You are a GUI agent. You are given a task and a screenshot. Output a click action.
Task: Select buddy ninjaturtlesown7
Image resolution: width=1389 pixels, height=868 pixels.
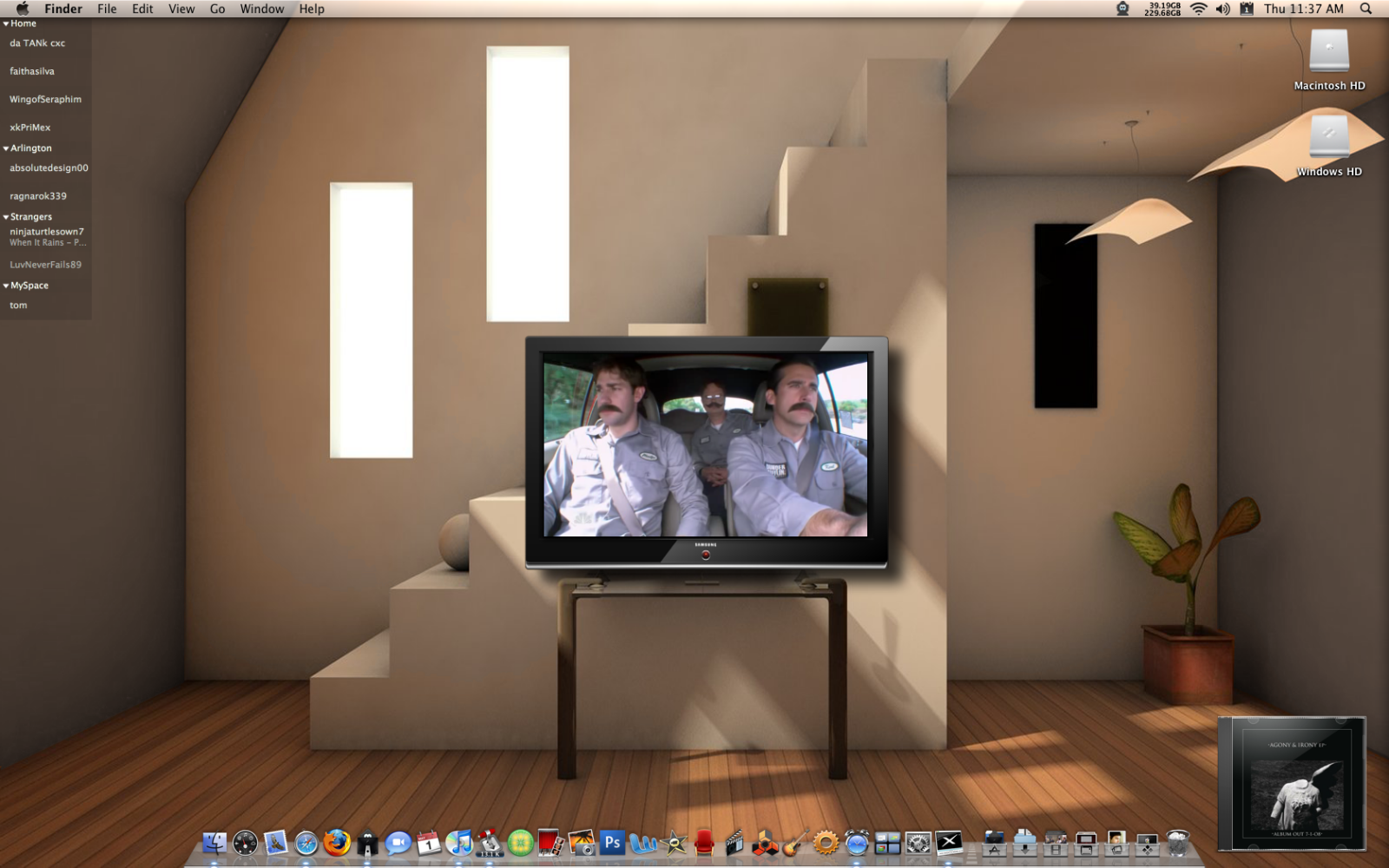pos(47,232)
